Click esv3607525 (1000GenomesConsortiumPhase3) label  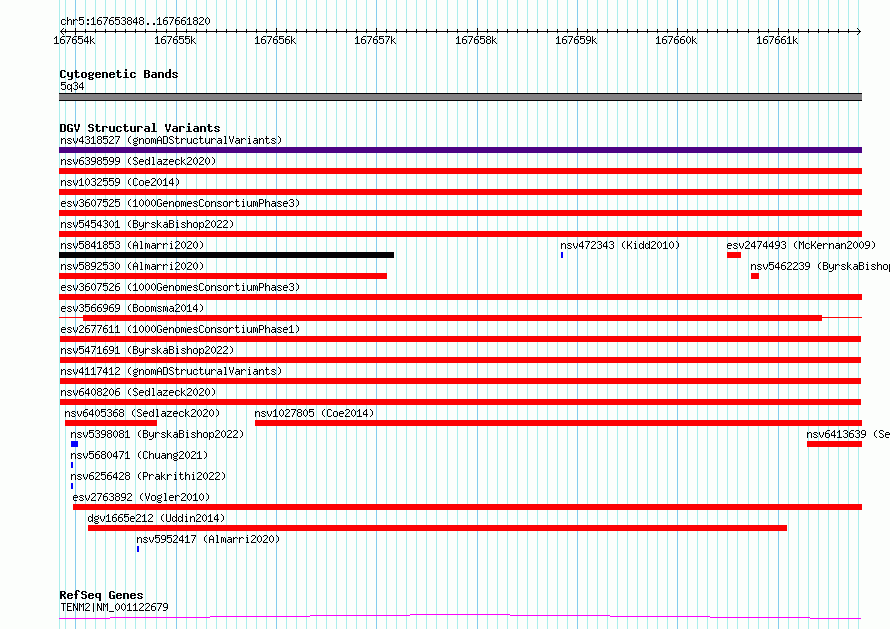pyautogui.click(x=180, y=203)
